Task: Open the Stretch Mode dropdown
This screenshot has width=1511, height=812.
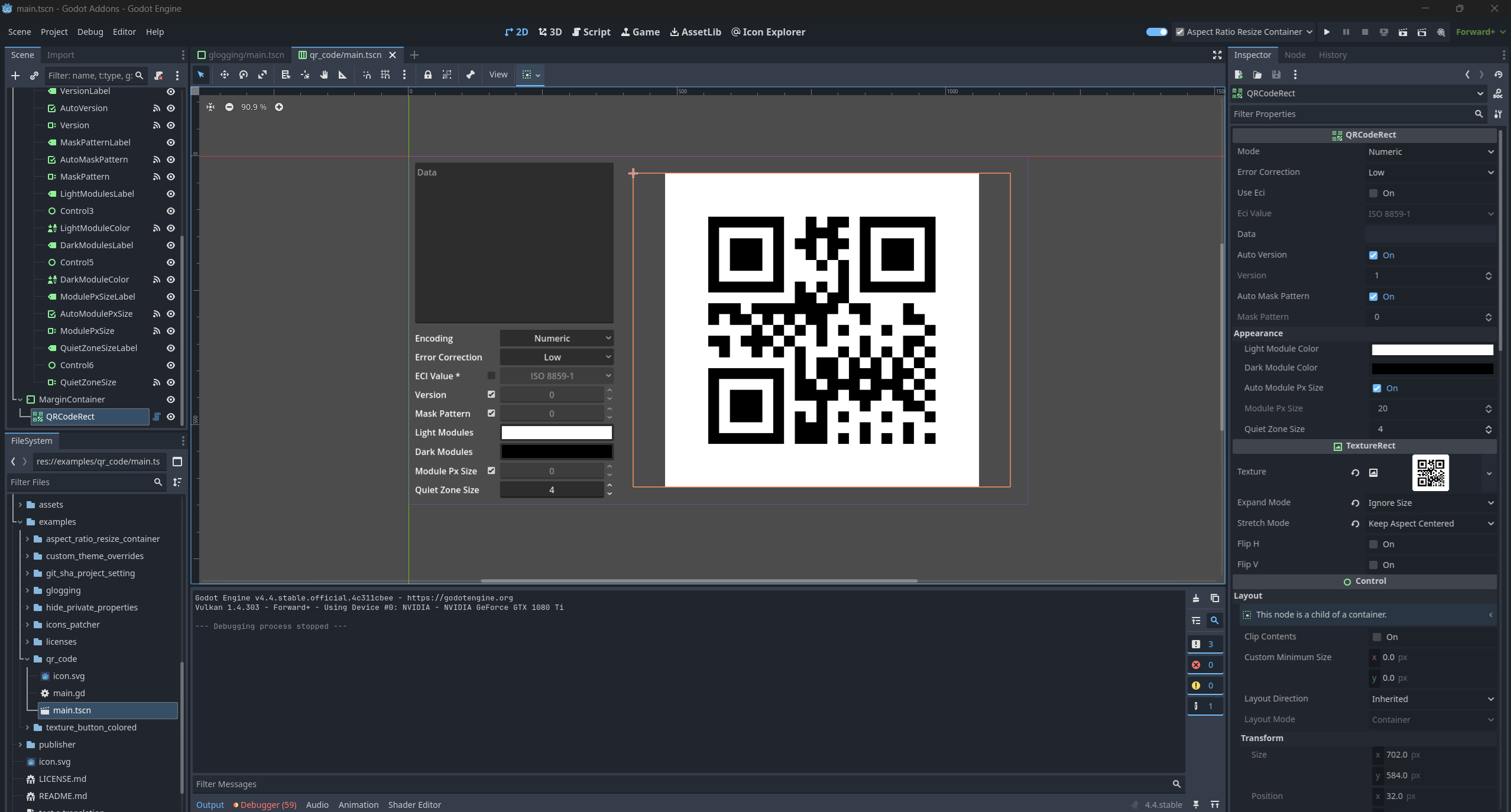Action: [x=1431, y=524]
